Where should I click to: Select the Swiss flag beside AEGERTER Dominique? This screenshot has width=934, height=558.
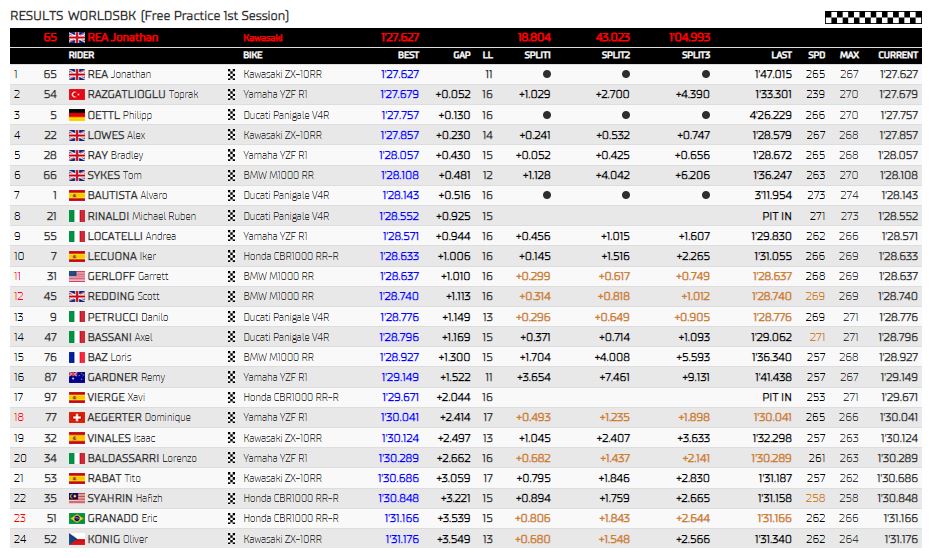click(77, 418)
